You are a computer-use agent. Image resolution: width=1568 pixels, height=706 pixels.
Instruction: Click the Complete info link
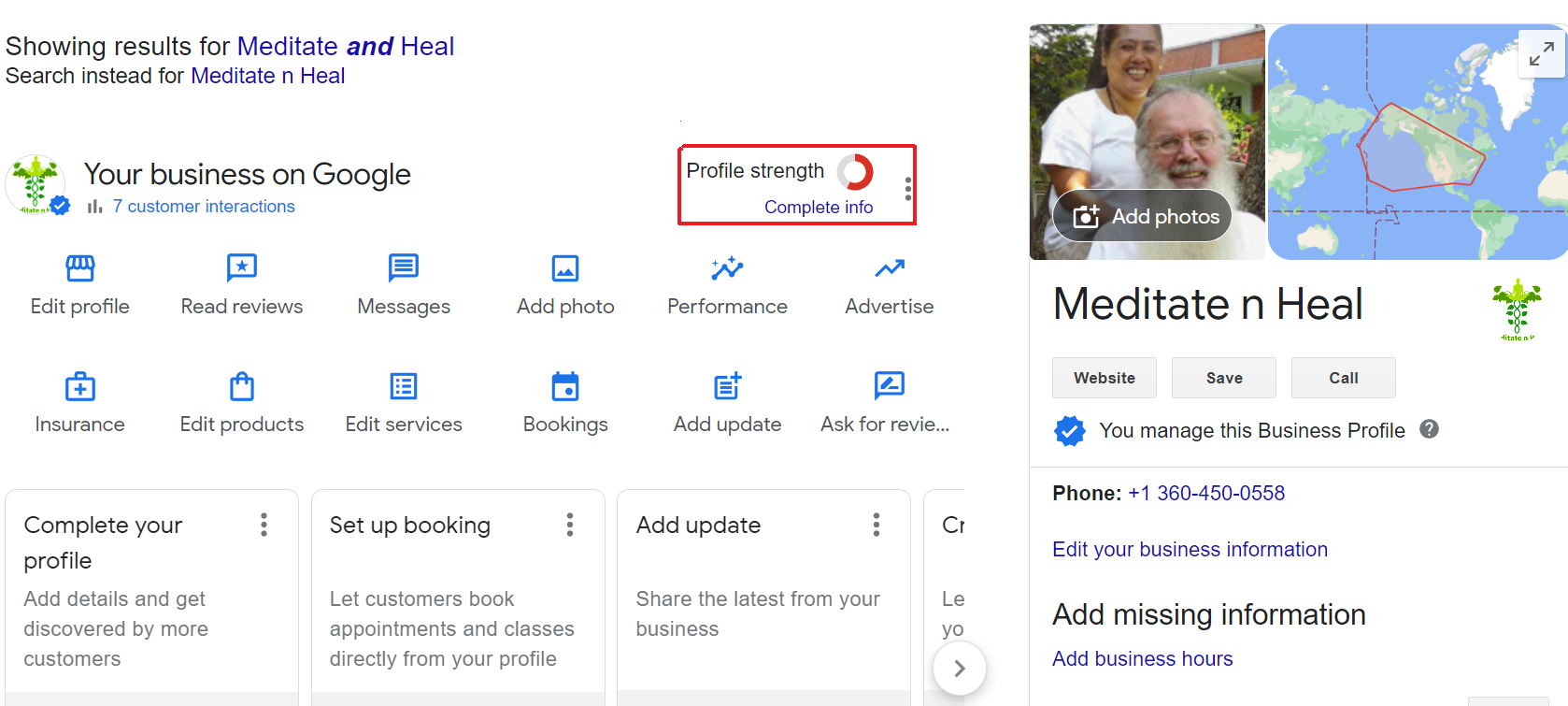(x=819, y=207)
